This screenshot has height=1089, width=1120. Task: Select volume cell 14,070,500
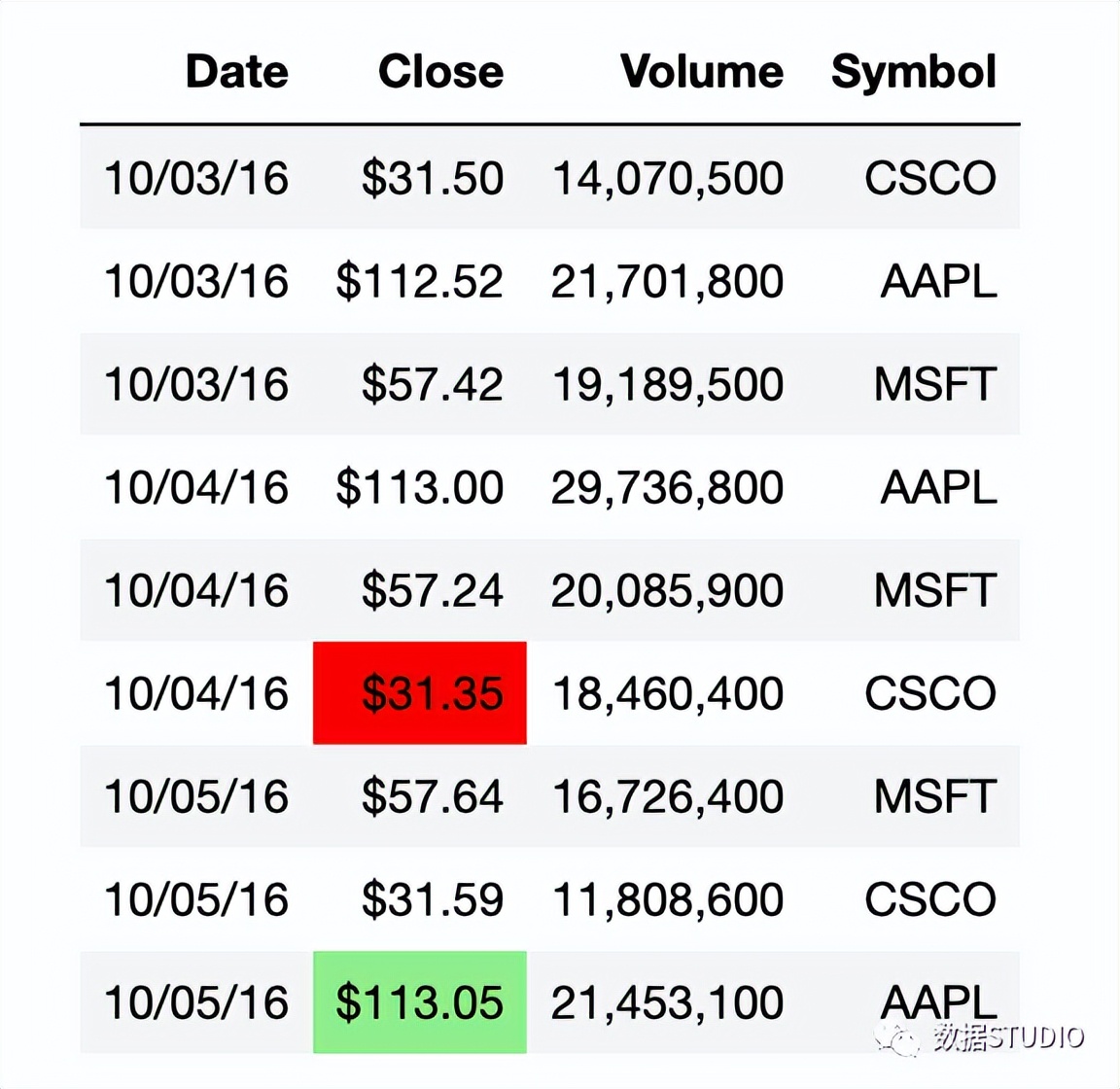click(x=667, y=178)
